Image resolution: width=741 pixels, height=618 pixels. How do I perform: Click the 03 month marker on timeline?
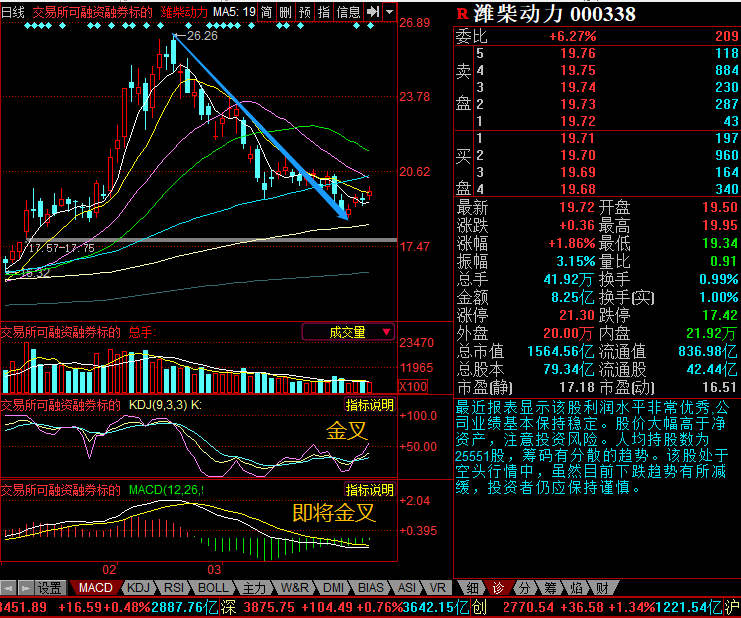[214, 569]
